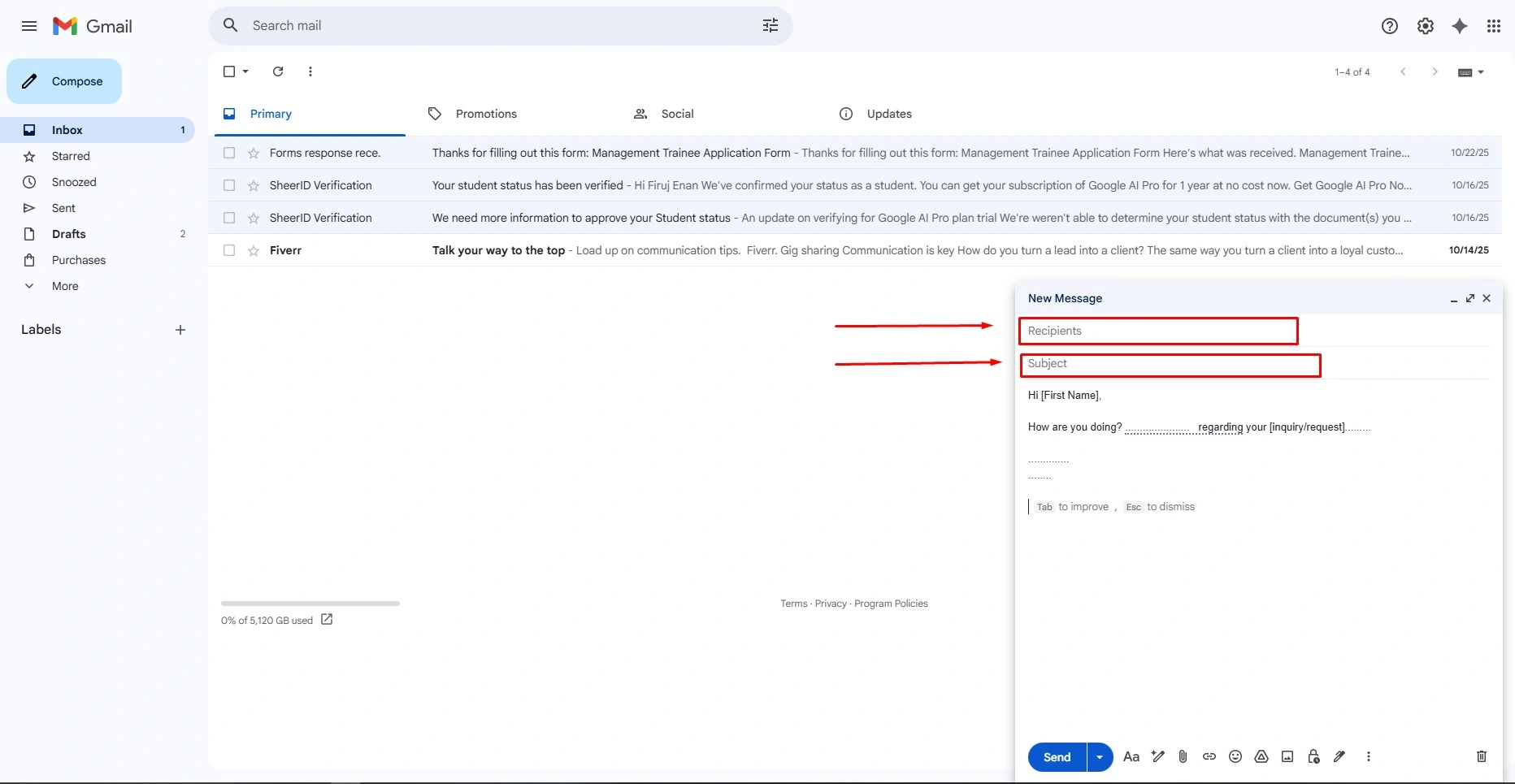Star the Fiverr email

pyautogui.click(x=254, y=250)
